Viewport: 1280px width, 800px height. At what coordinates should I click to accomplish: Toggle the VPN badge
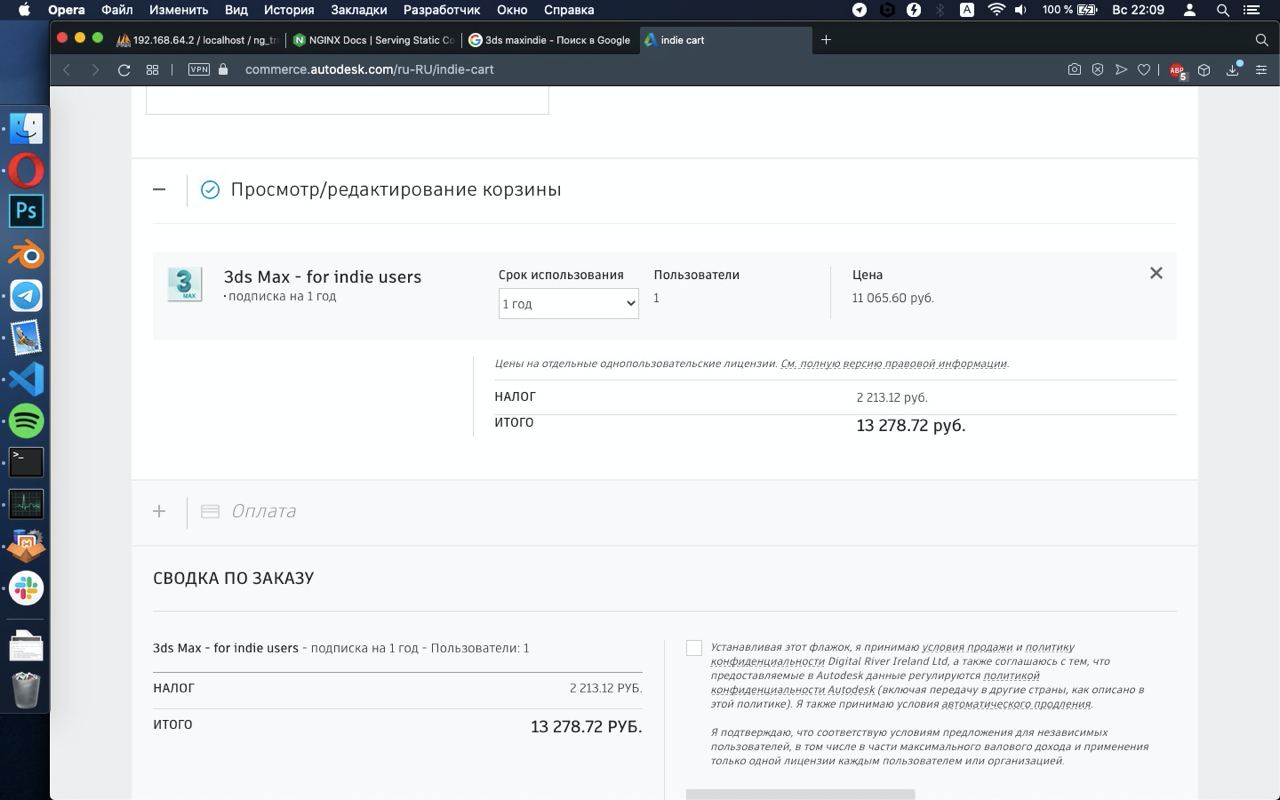199,70
